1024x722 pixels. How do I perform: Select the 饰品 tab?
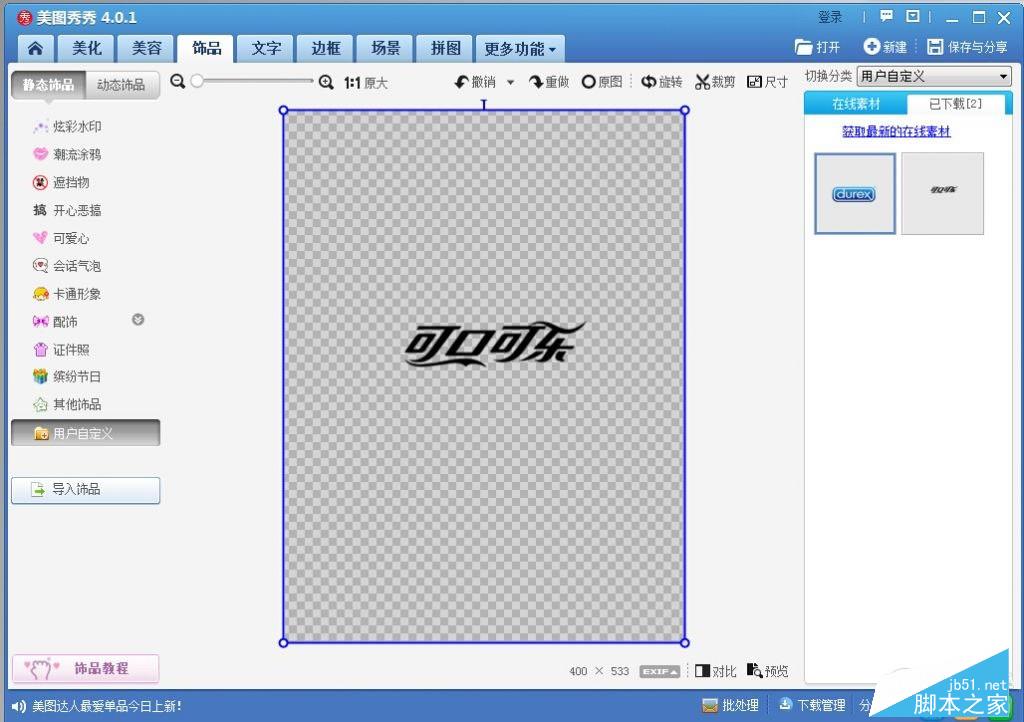(206, 48)
